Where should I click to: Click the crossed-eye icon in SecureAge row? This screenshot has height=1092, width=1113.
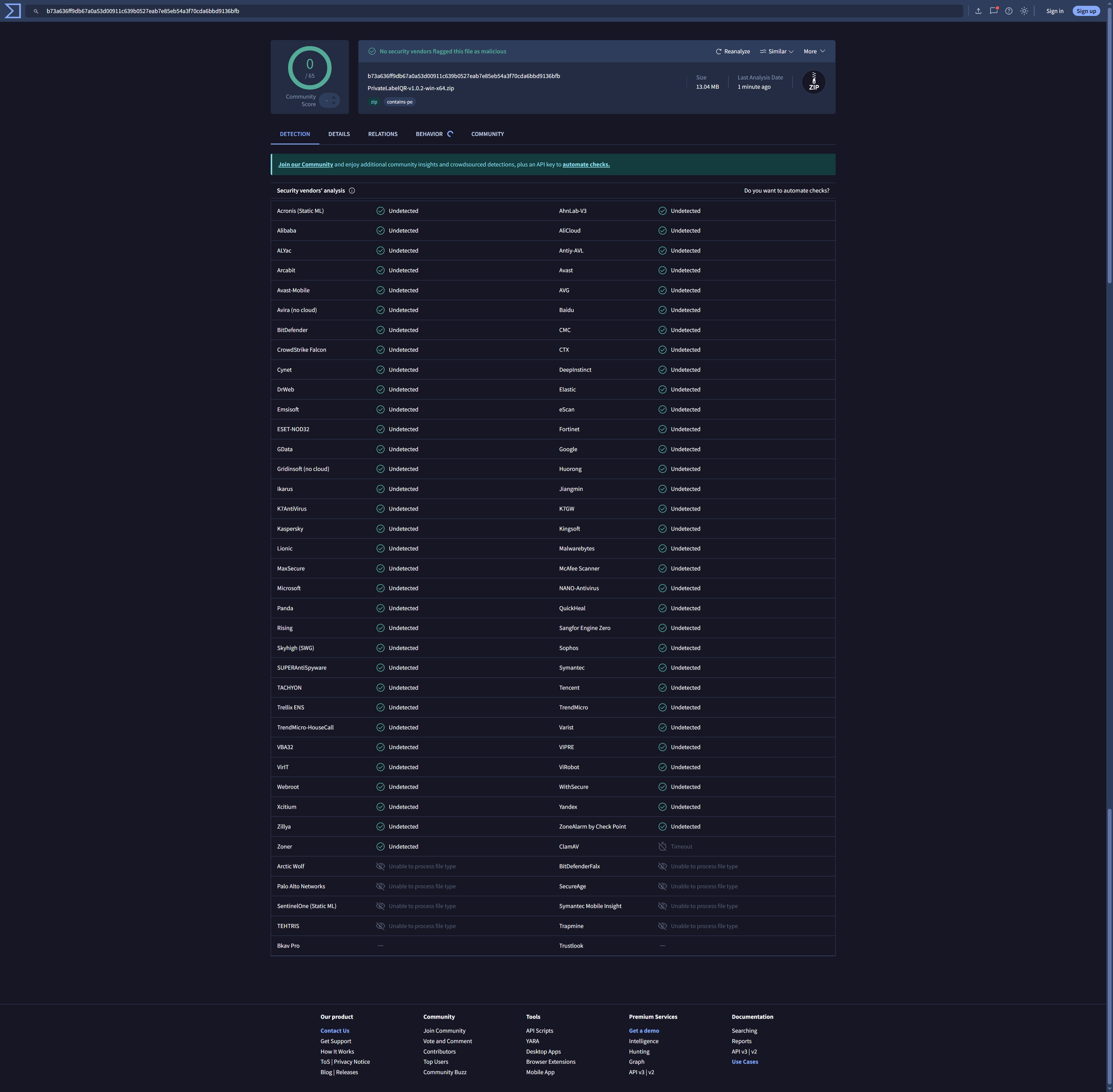point(662,886)
